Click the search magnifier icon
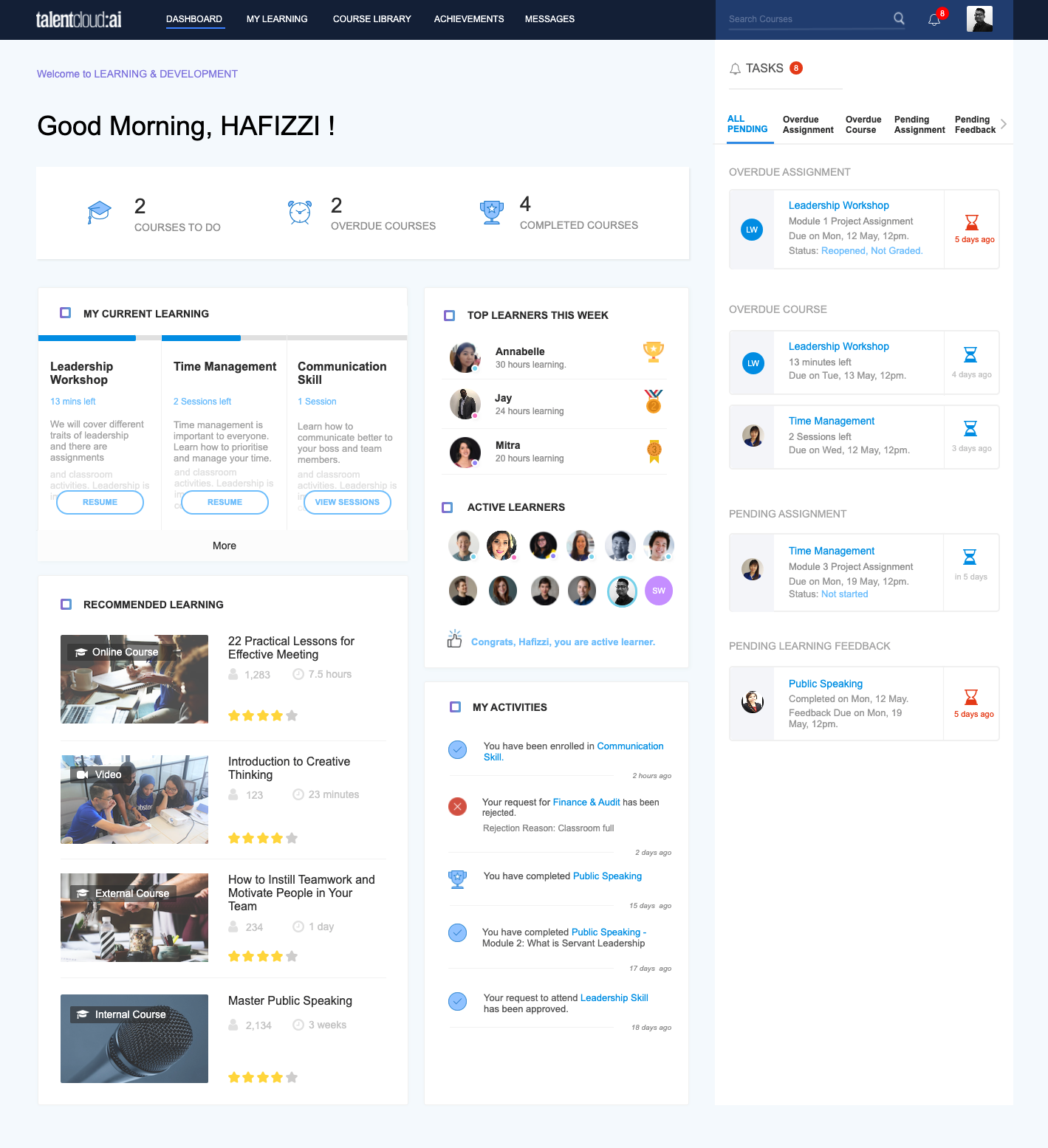 (899, 18)
